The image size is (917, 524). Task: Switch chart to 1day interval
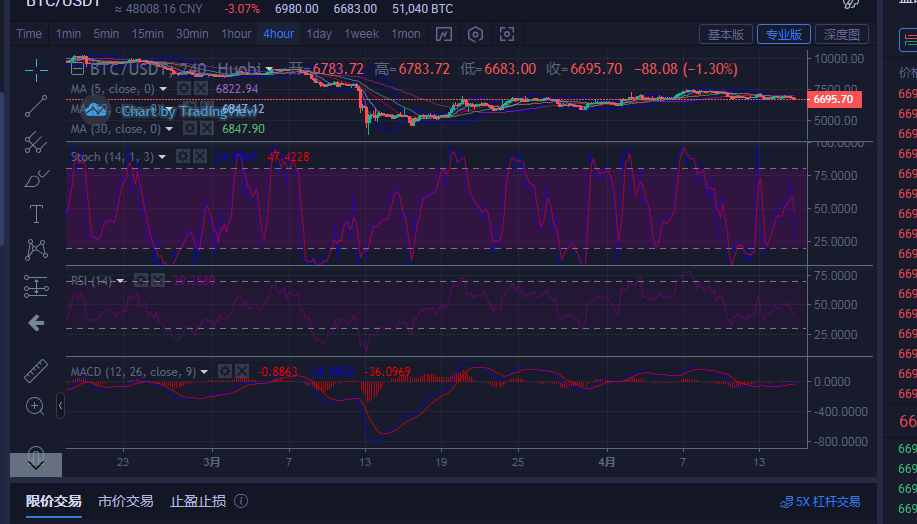point(319,34)
